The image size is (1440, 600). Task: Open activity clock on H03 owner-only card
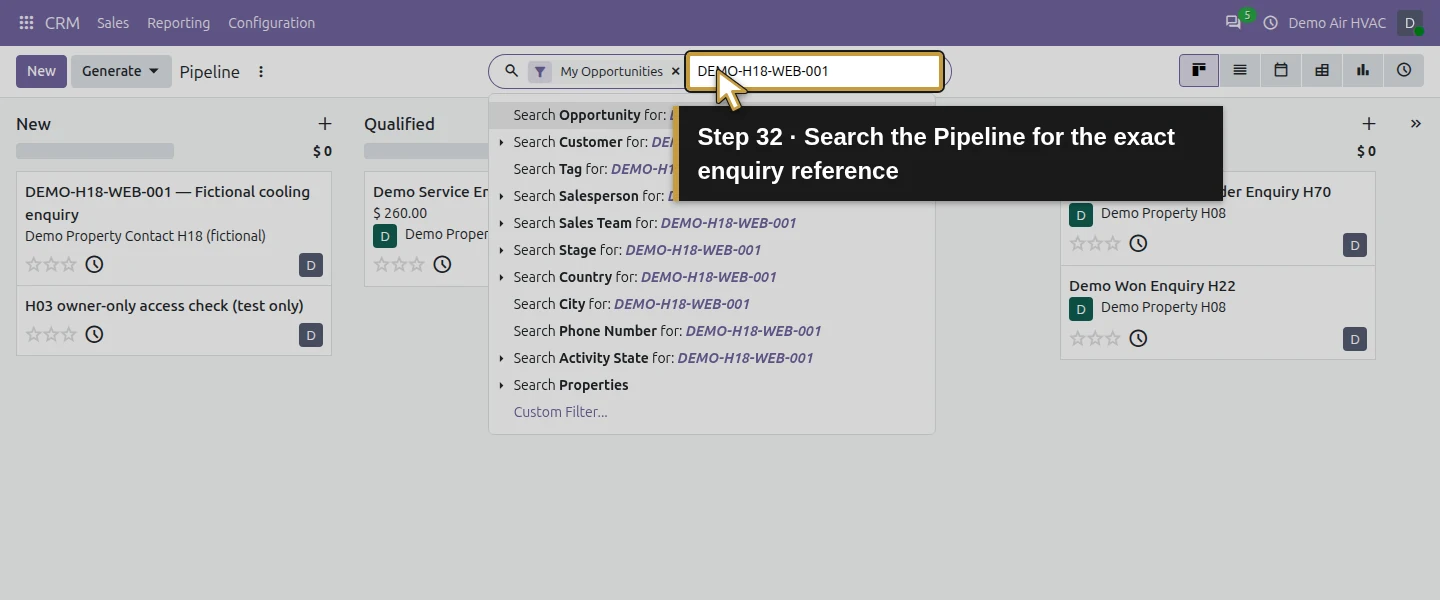(x=94, y=334)
